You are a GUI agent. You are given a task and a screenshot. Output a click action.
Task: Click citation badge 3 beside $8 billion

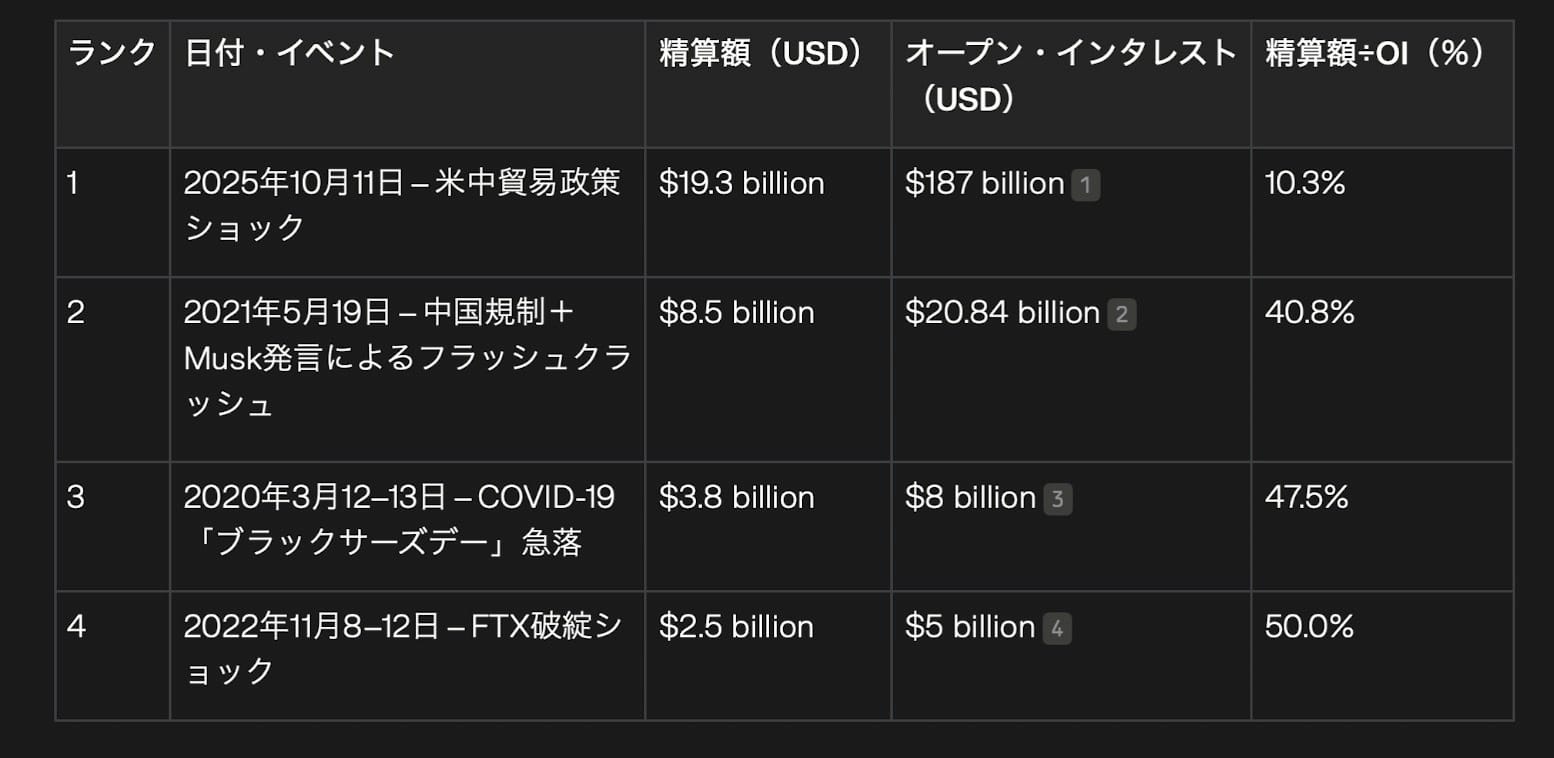[1057, 499]
